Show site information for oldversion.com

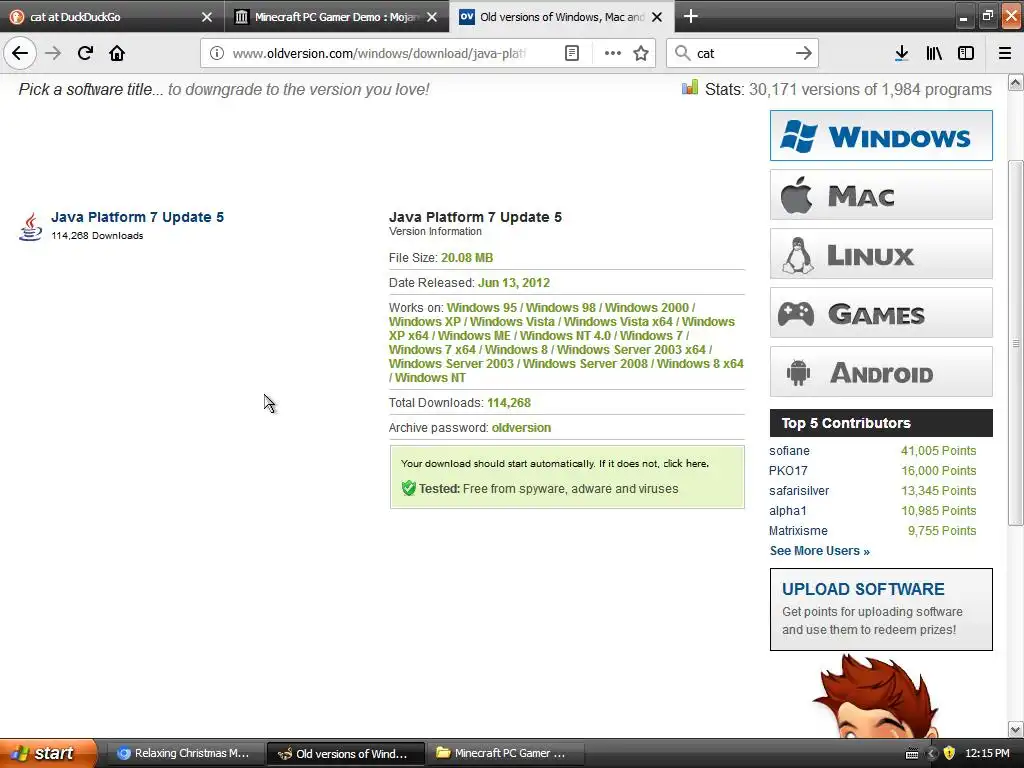pyautogui.click(x=216, y=53)
